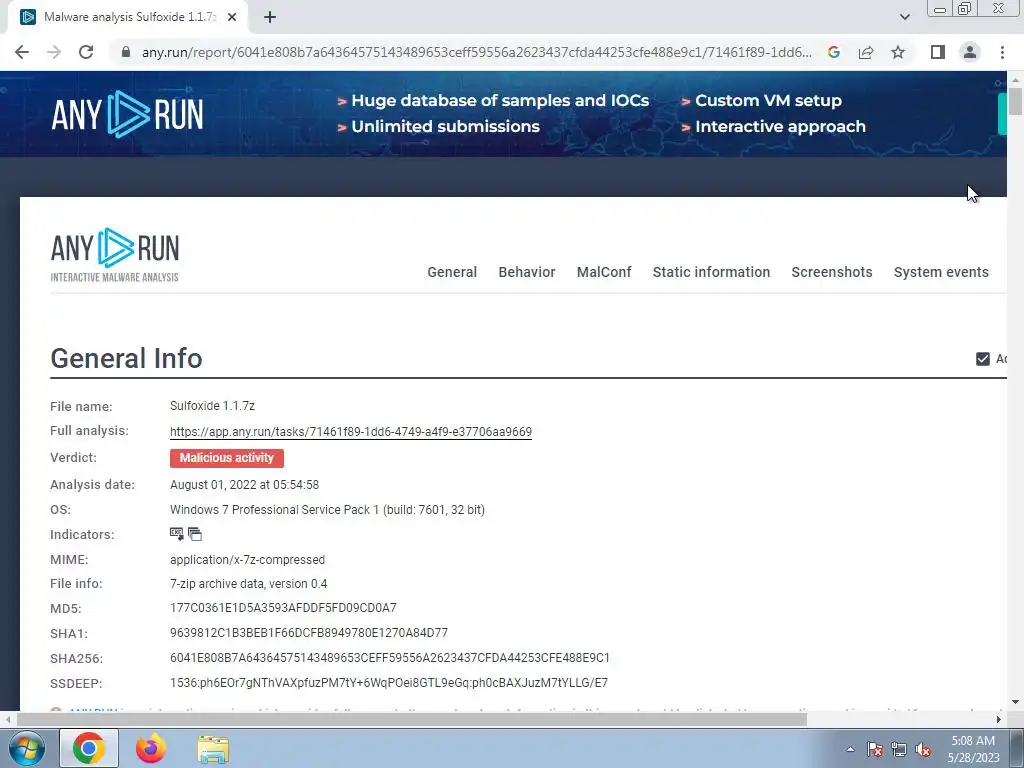Click the Action Center flag tray icon
Viewport: 1024px width, 768px height.
[875, 749]
